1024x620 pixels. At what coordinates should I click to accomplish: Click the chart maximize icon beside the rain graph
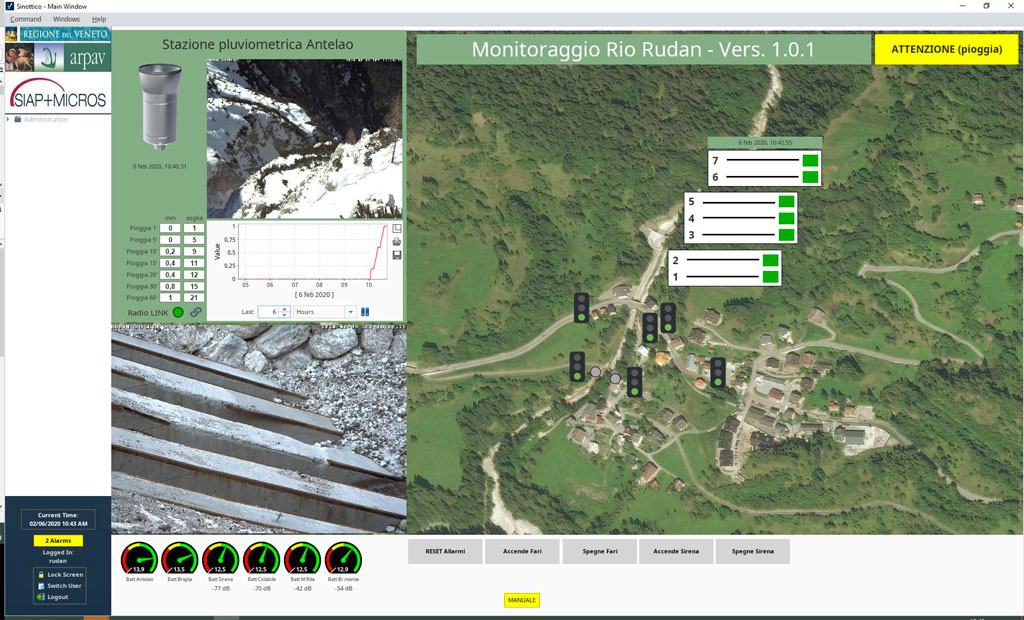pos(396,229)
